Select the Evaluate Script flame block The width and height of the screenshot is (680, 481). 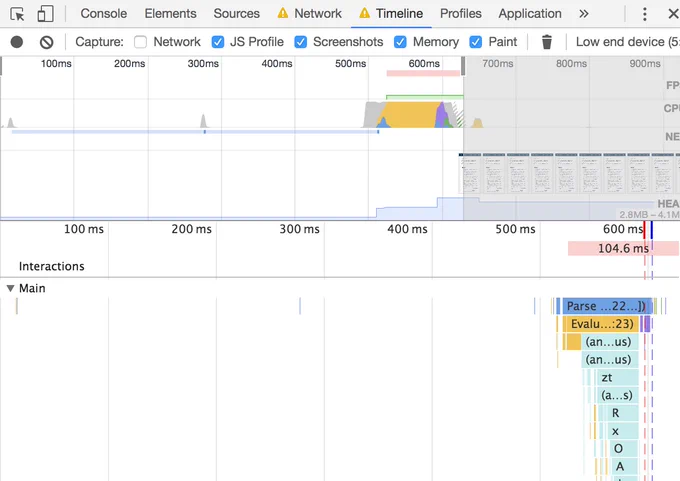(x=602, y=324)
